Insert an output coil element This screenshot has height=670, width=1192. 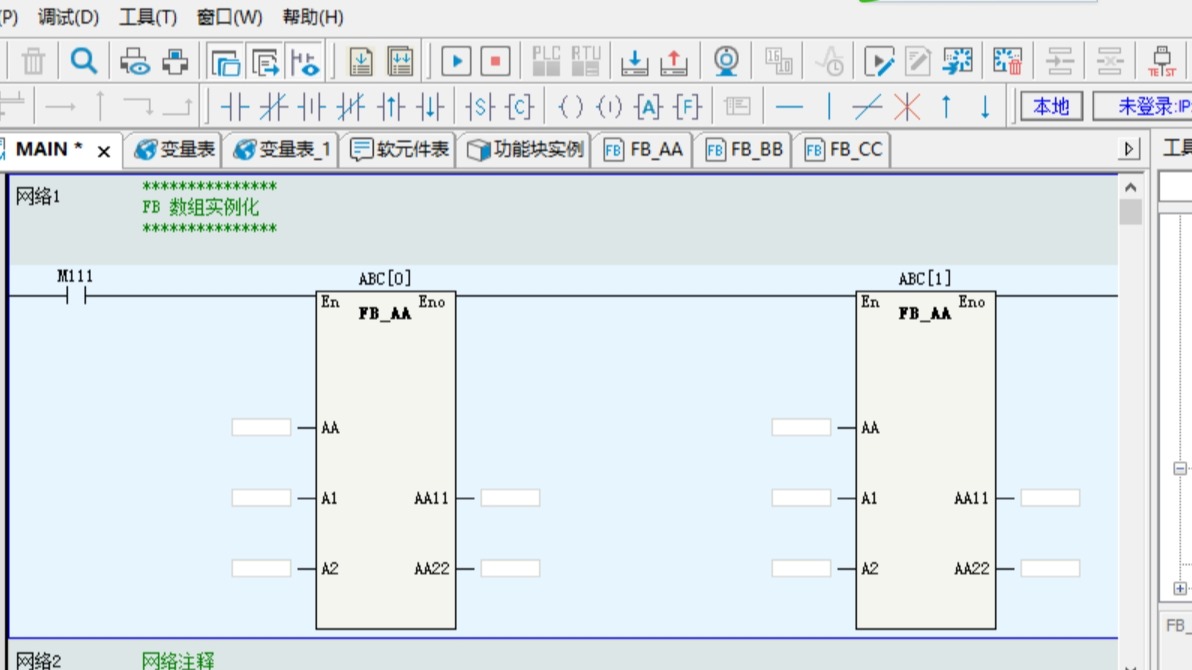(570, 106)
